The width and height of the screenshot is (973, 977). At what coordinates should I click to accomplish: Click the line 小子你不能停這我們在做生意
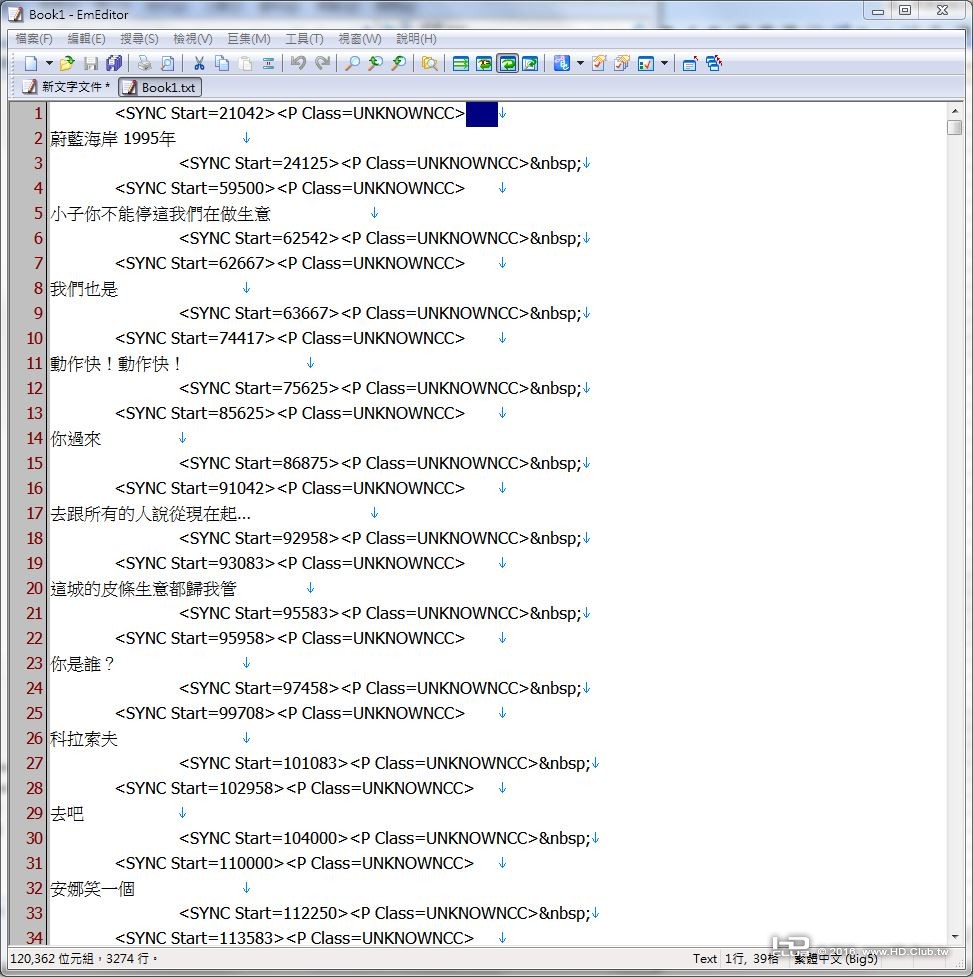pyautogui.click(x=160, y=214)
